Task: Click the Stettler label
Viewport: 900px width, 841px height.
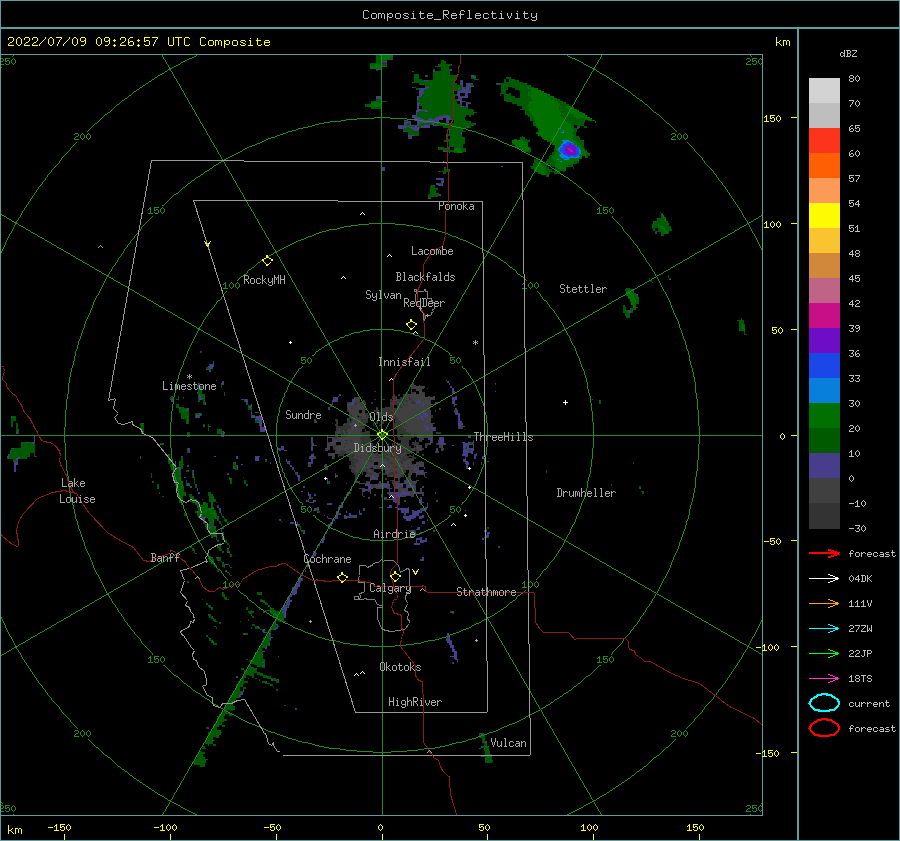Action: pyautogui.click(x=583, y=289)
